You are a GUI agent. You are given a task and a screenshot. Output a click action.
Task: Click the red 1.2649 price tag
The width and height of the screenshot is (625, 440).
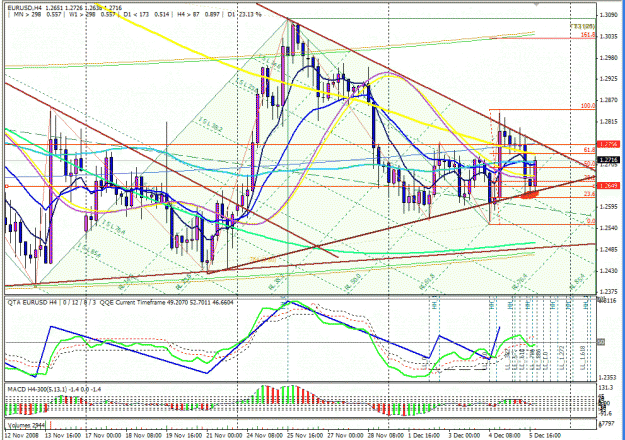click(608, 186)
